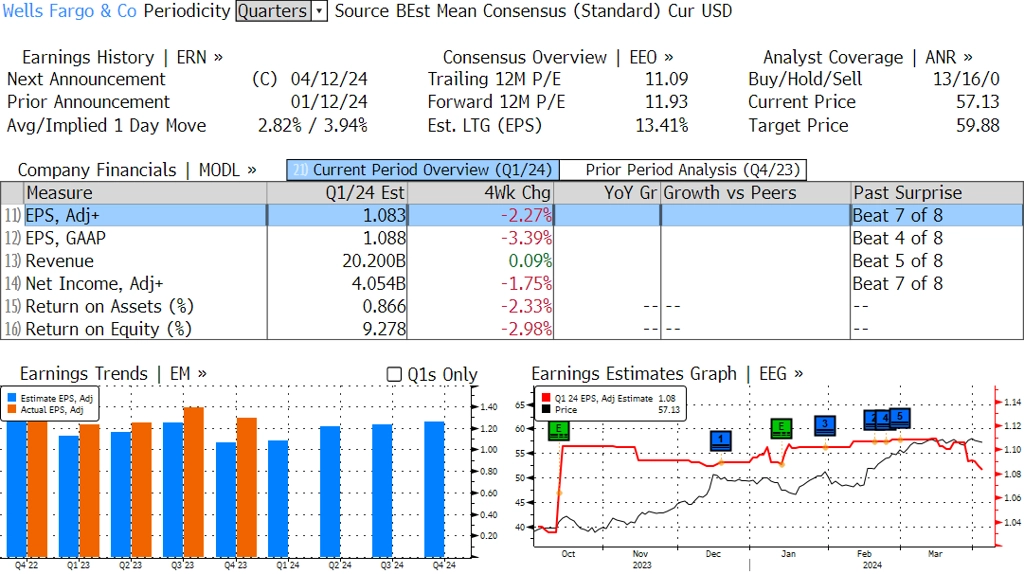Screen dimensions: 1024x574
Task: Click the green E earnings marker near October
Action: coord(560,430)
